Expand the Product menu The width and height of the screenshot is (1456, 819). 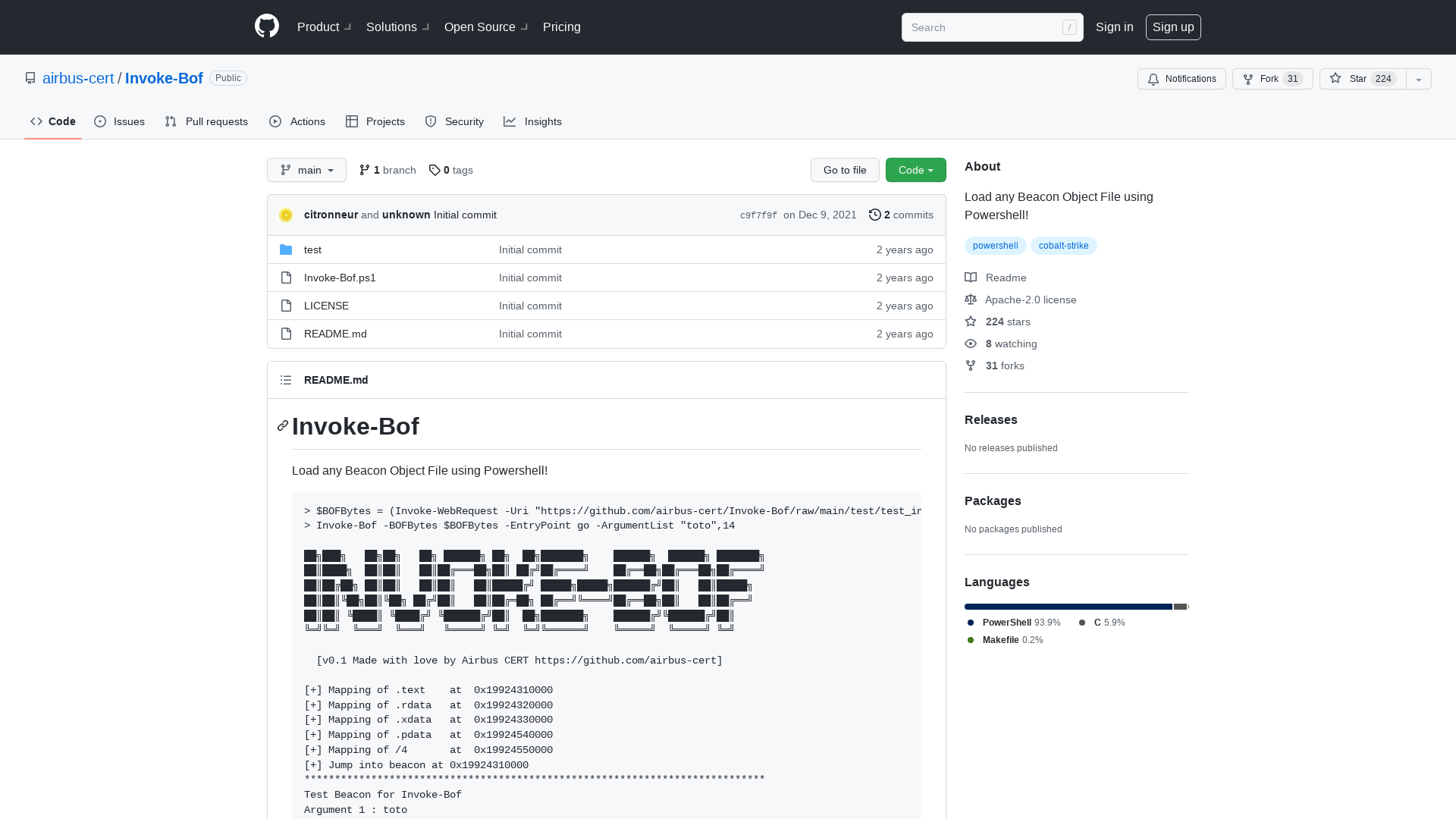[325, 27]
